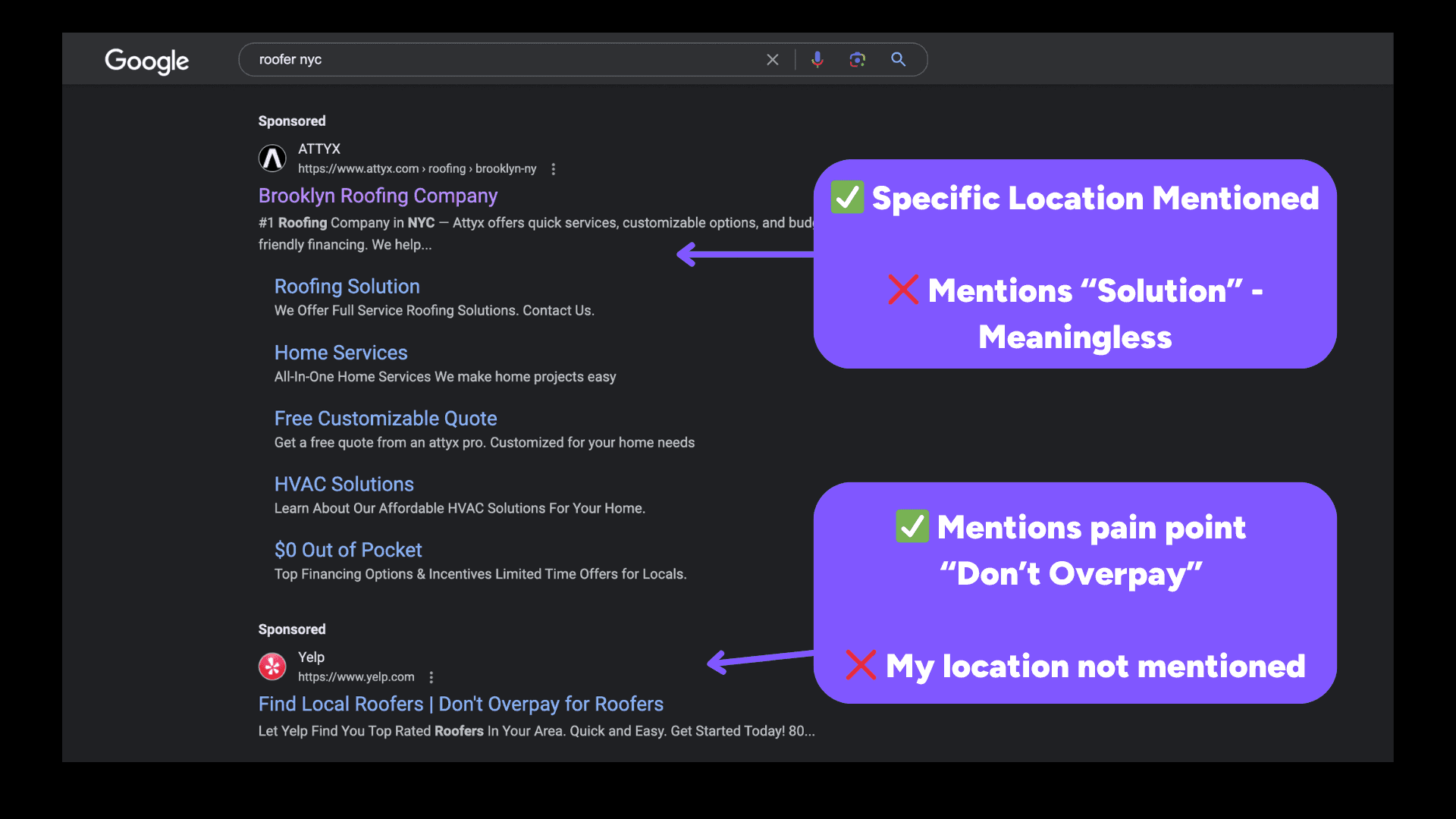Open the Brooklyn Roofing Company ad

(378, 196)
